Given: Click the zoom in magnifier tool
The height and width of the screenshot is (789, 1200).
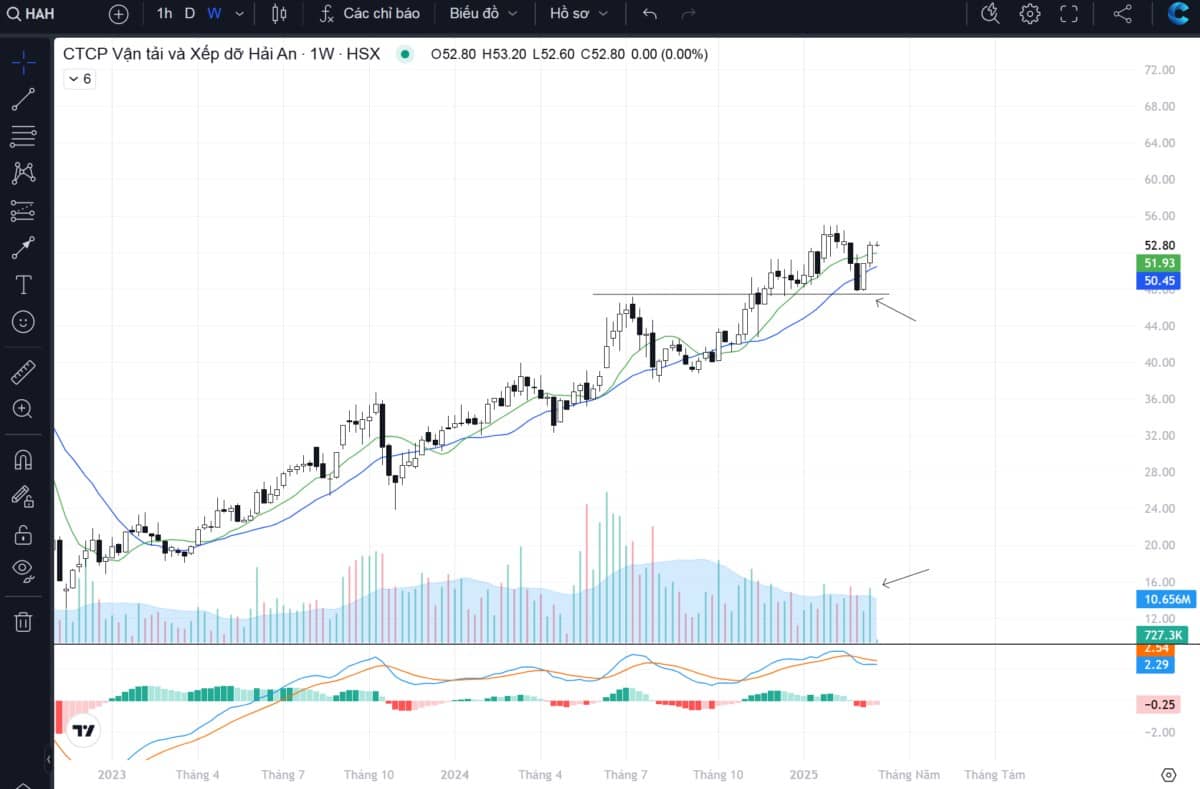Looking at the screenshot, I should coord(23,409).
